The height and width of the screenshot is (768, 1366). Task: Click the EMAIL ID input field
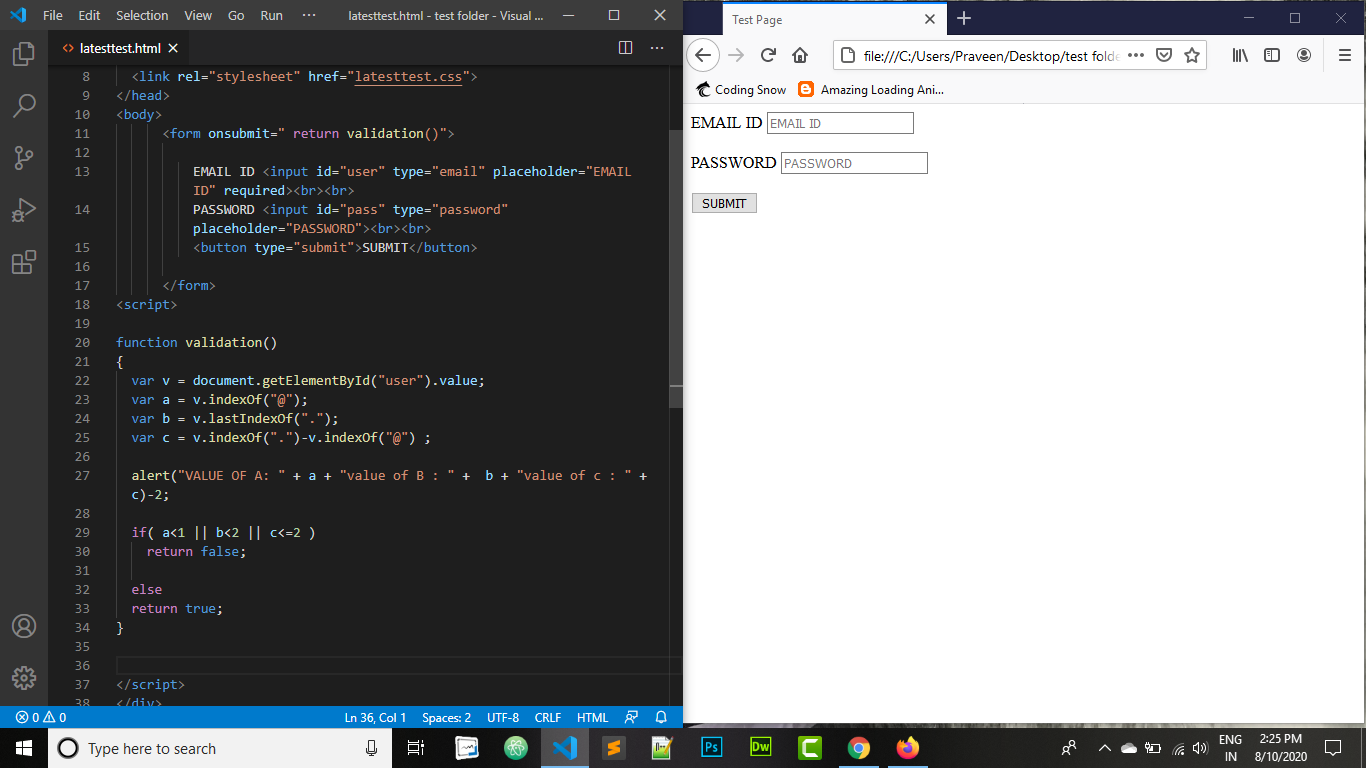click(840, 122)
